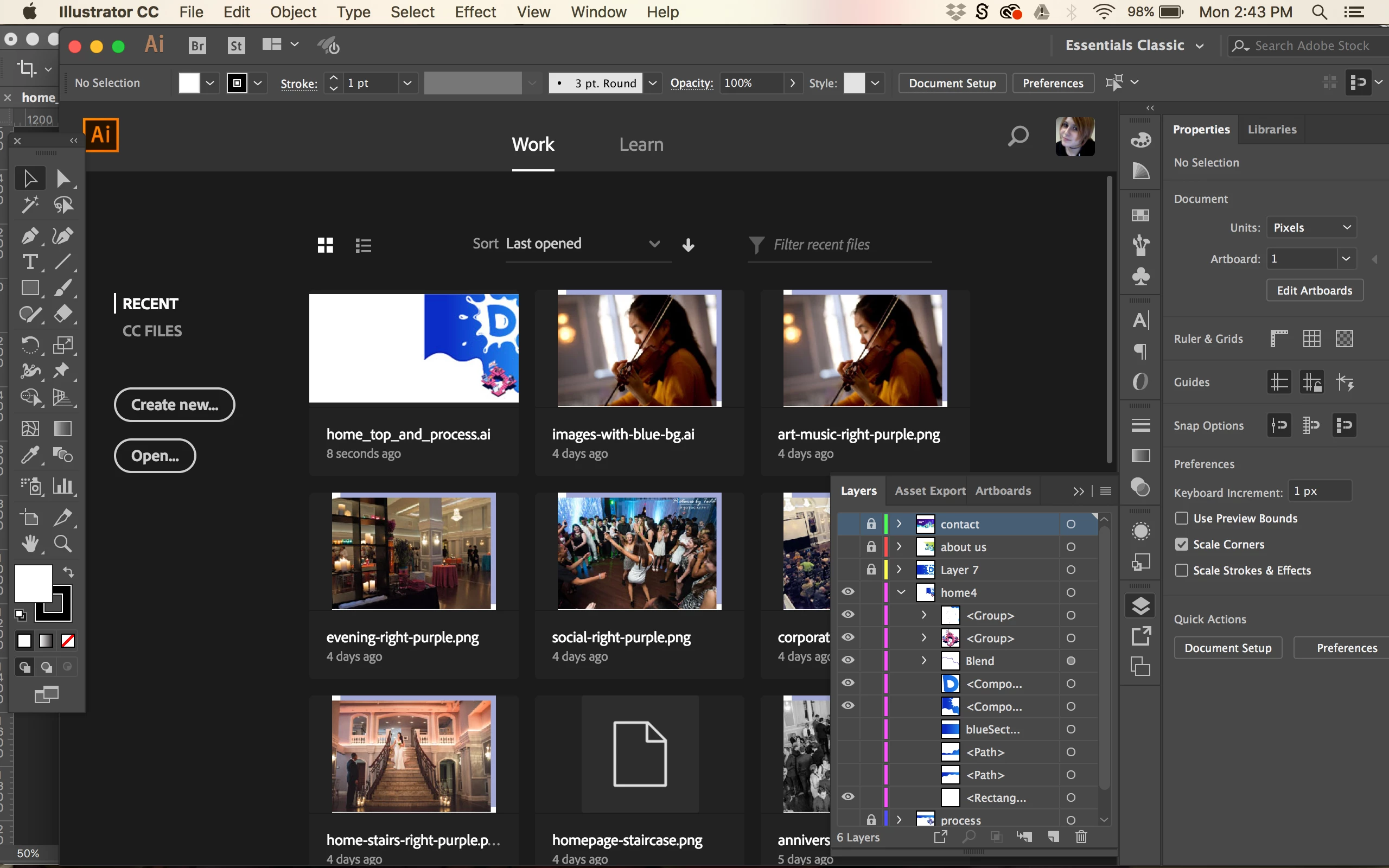Select the Zoom tool in toolbox

click(62, 543)
